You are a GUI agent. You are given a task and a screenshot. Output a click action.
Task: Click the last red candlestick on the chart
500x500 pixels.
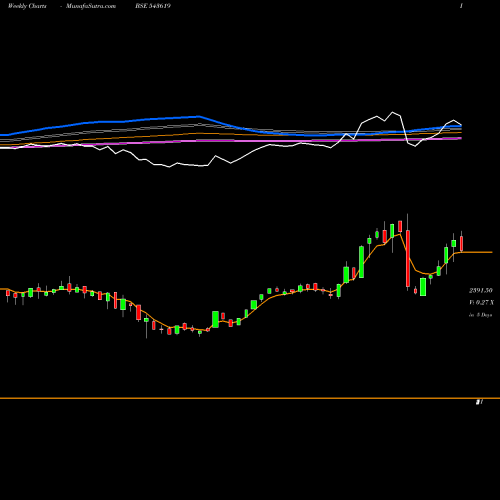462,244
